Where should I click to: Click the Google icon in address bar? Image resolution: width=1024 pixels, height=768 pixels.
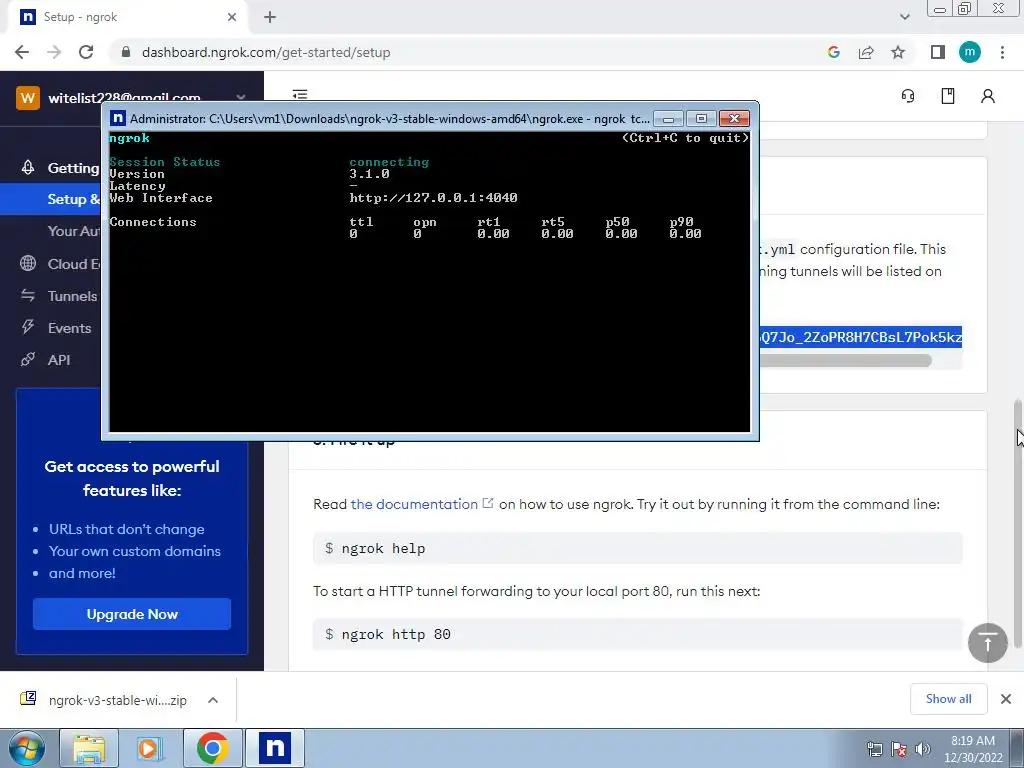coord(833,52)
